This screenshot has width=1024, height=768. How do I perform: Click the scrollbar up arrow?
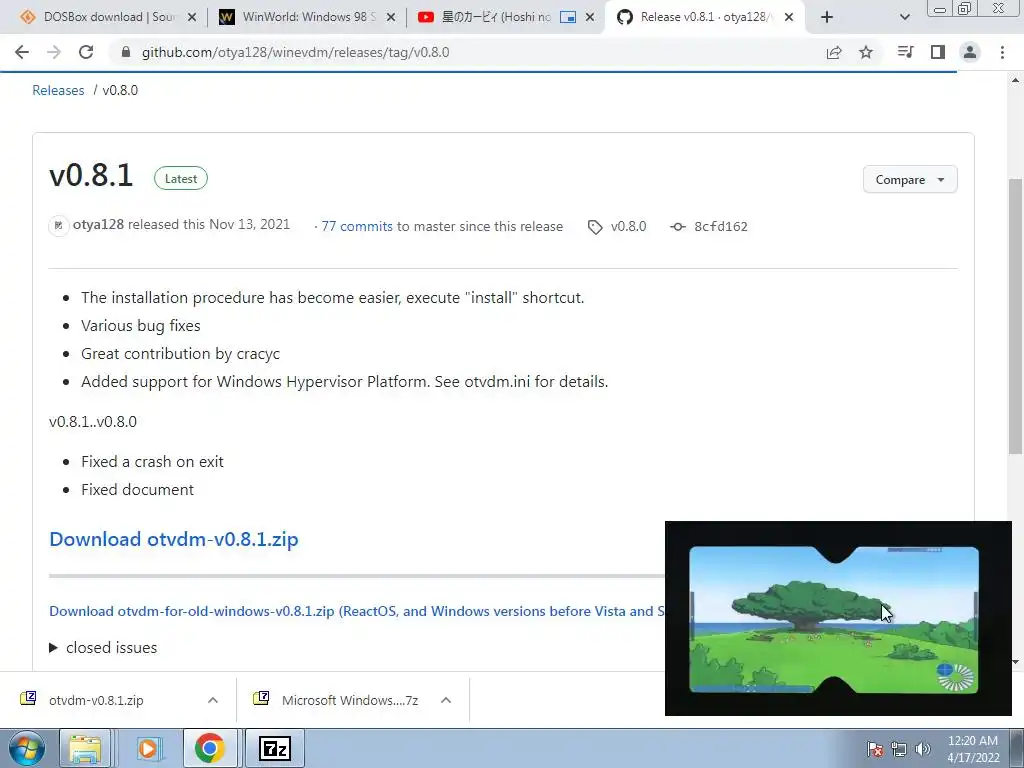[1015, 80]
